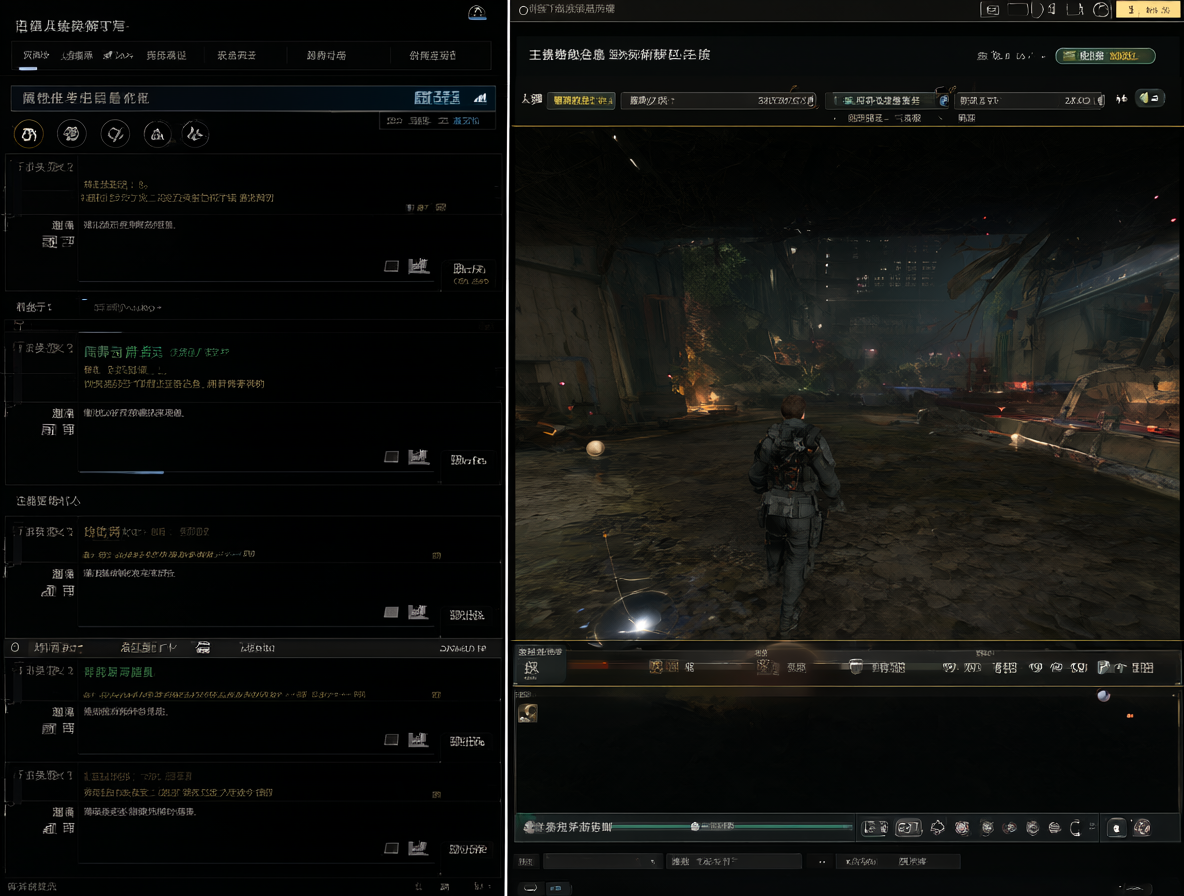The width and height of the screenshot is (1184, 896).
Task: Click the bright white square icon in the bottom strip
Action: [1117, 828]
